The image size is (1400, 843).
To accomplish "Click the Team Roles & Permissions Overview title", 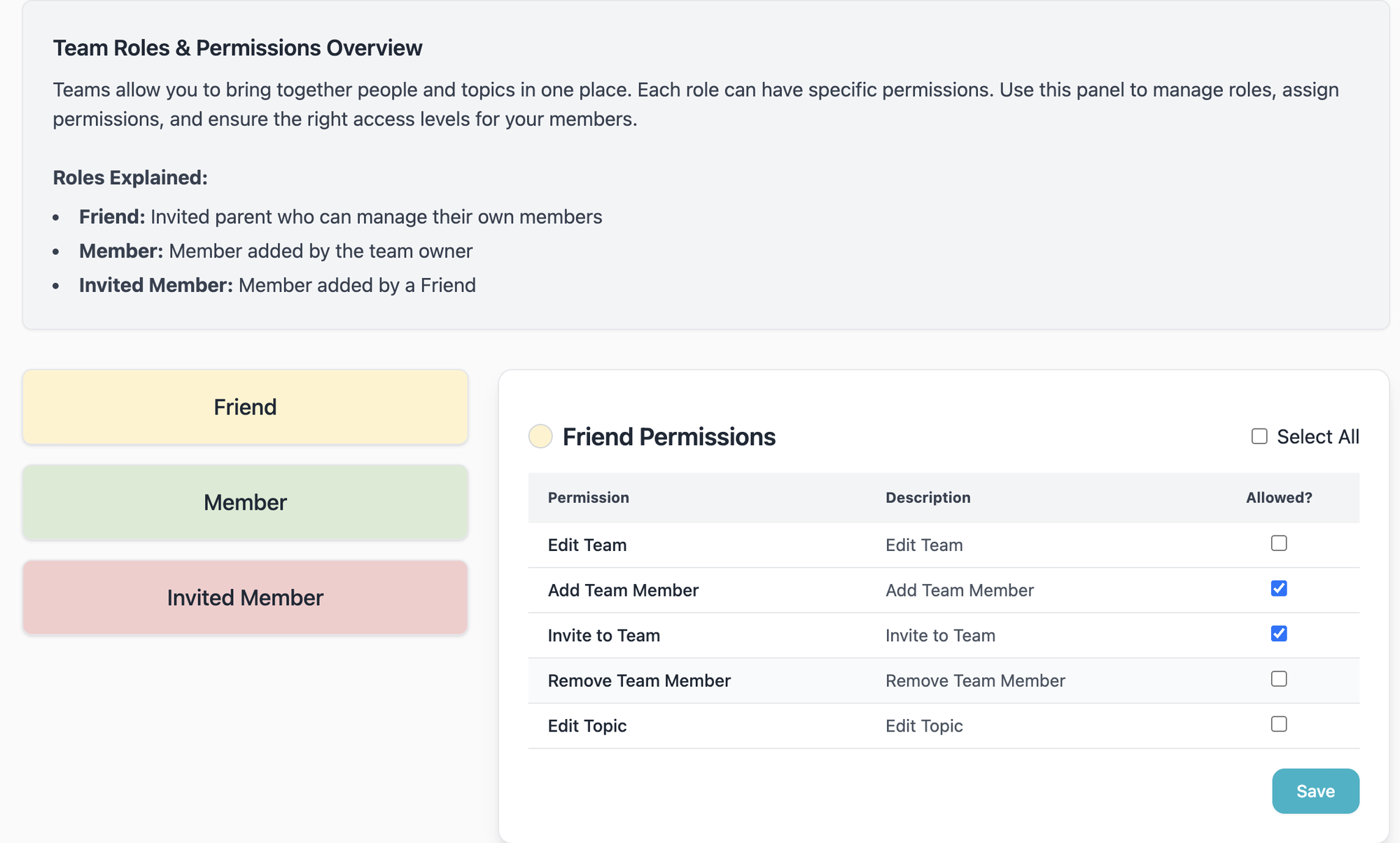I will pos(237,48).
